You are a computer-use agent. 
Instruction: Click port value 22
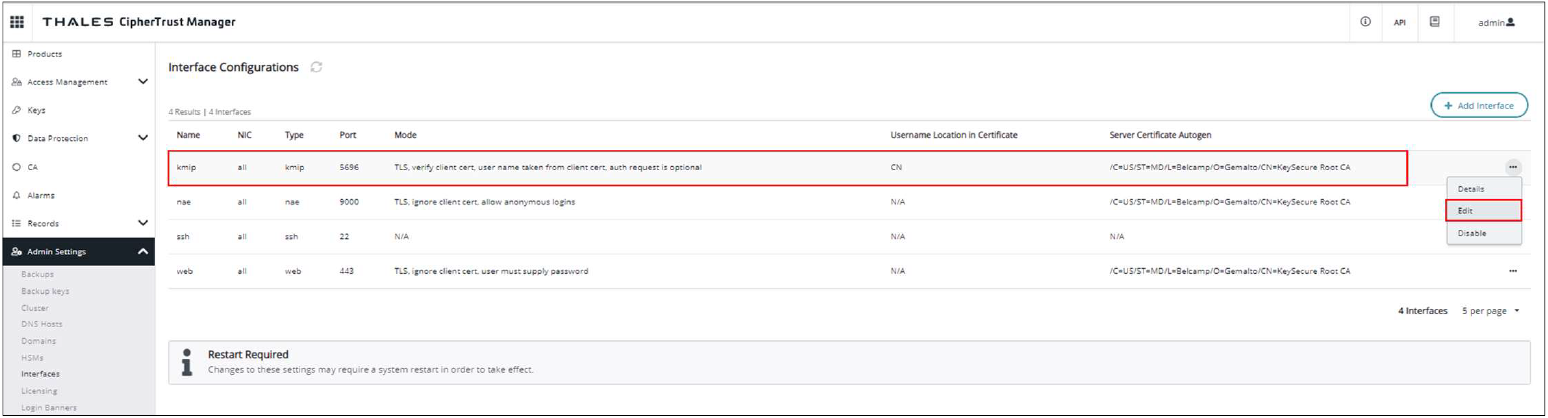345,236
